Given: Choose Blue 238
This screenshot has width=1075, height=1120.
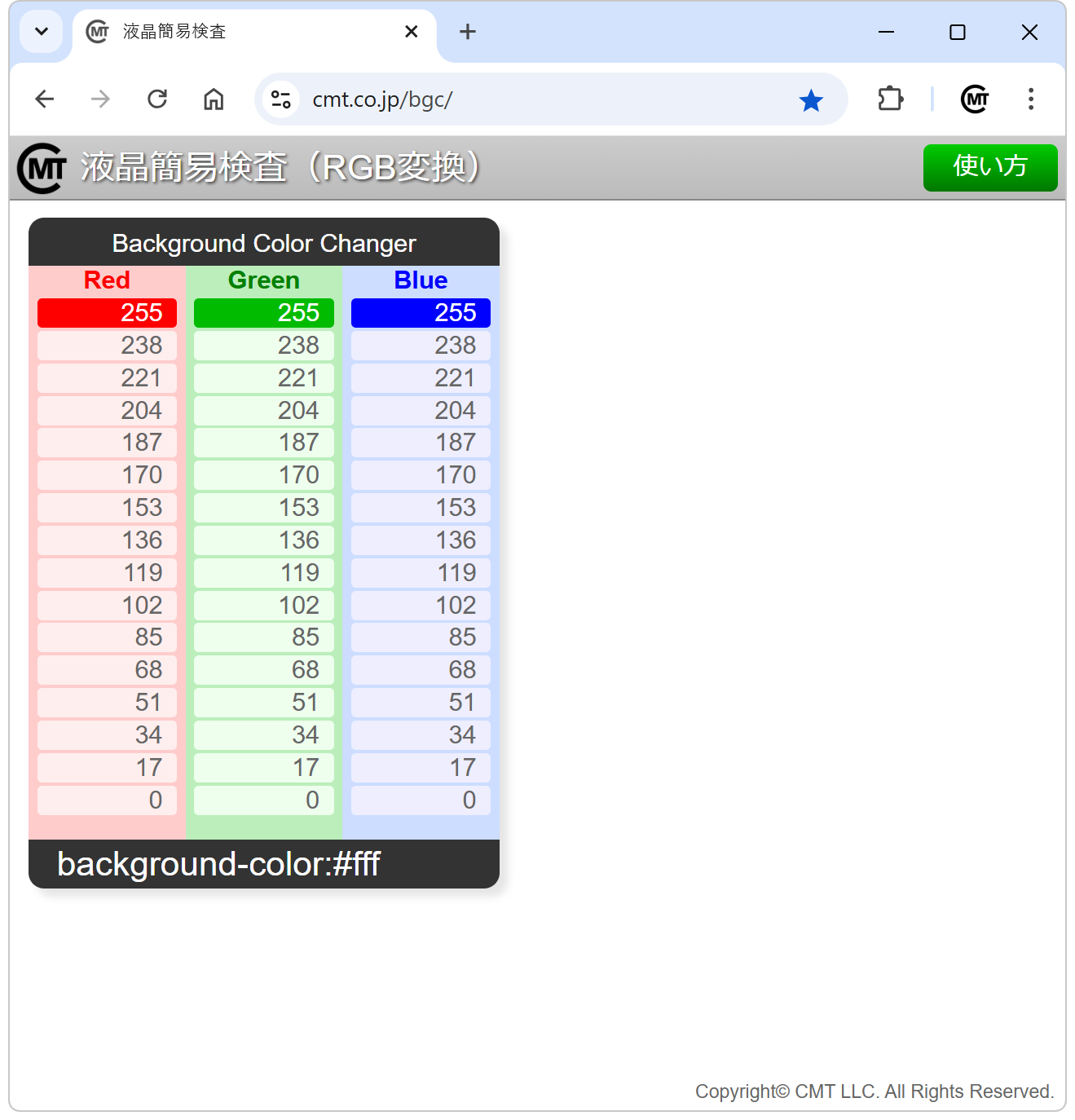Looking at the screenshot, I should click(x=421, y=346).
